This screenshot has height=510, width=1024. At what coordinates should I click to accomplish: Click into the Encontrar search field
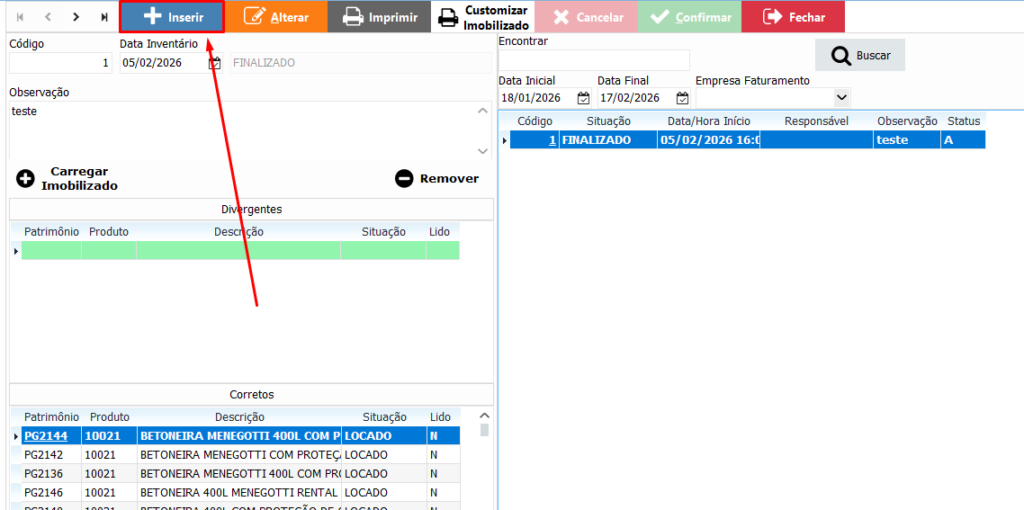click(594, 61)
